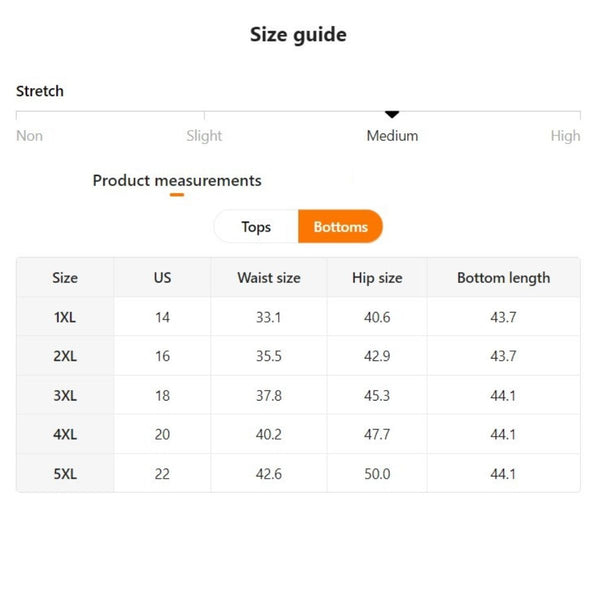This screenshot has width=600, height=600.
Task: Select the 4XL size row label
Action: coord(65,435)
